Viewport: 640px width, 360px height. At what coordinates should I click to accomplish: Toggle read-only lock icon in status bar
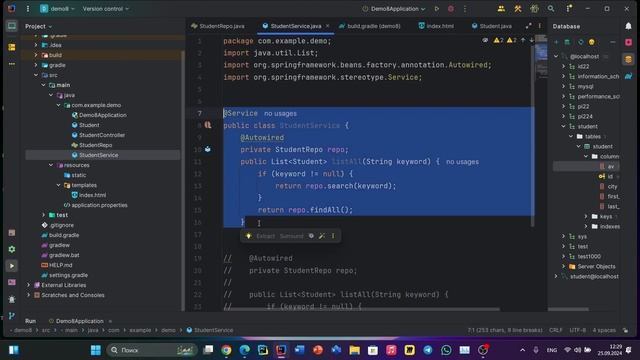[625, 330]
